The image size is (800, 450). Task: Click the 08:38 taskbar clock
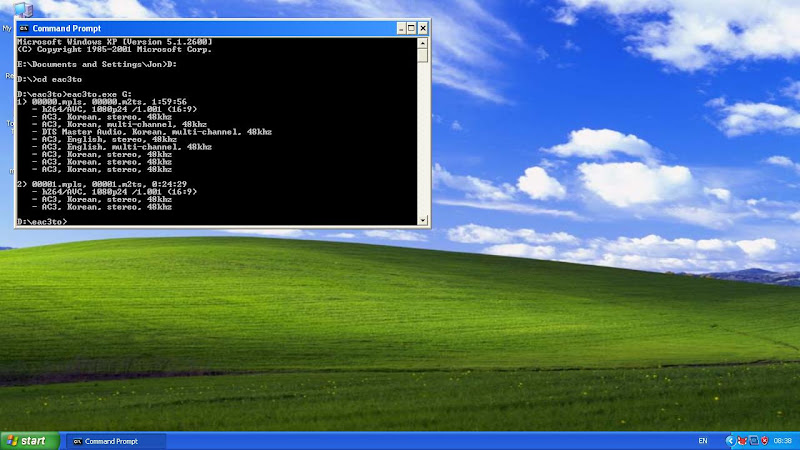(x=782, y=441)
